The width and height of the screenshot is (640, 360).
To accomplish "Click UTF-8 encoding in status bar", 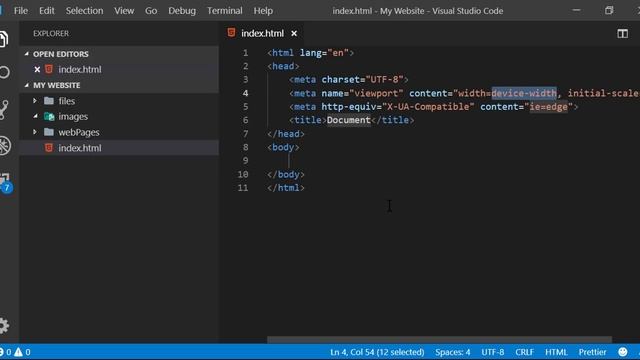I will 493,352.
